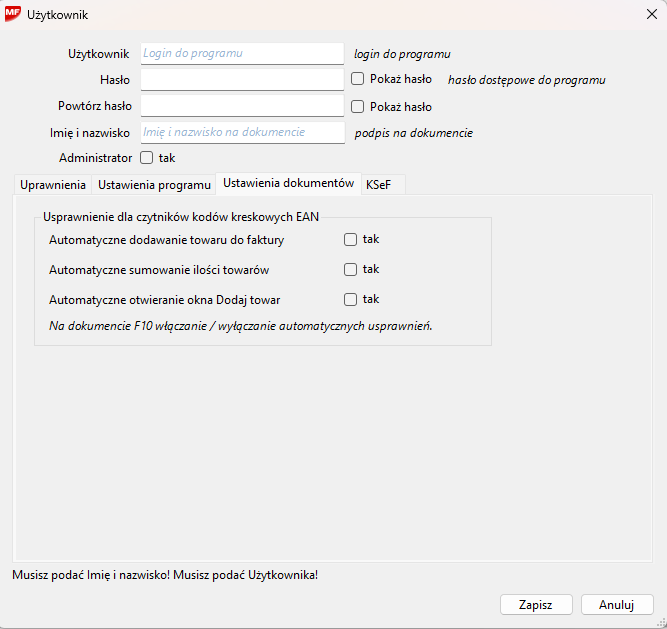The height and width of the screenshot is (629, 667).
Task: Click the Imię i nazwisko text field
Action: pyautogui.click(x=242, y=132)
